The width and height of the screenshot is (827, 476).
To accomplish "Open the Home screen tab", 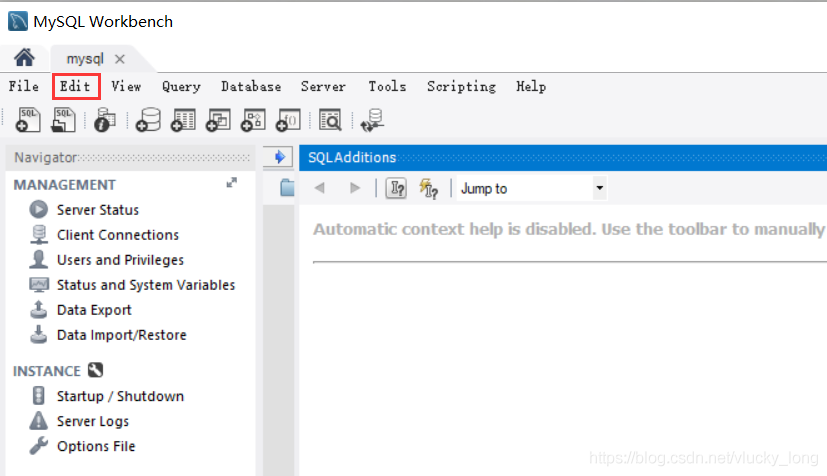I will click(24, 57).
